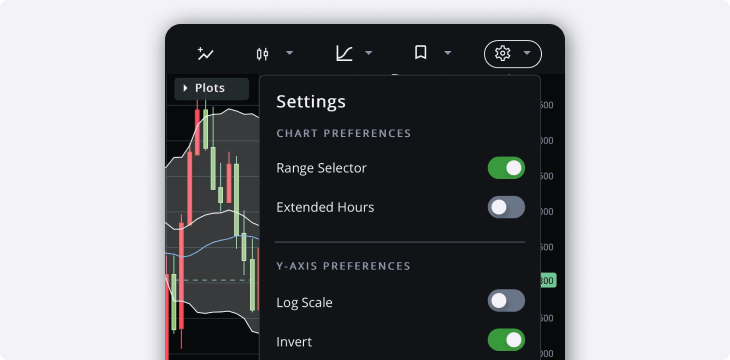This screenshot has height=360, width=730.
Task: Open dropdown arrow beside candlestick icon
Action: (289, 53)
